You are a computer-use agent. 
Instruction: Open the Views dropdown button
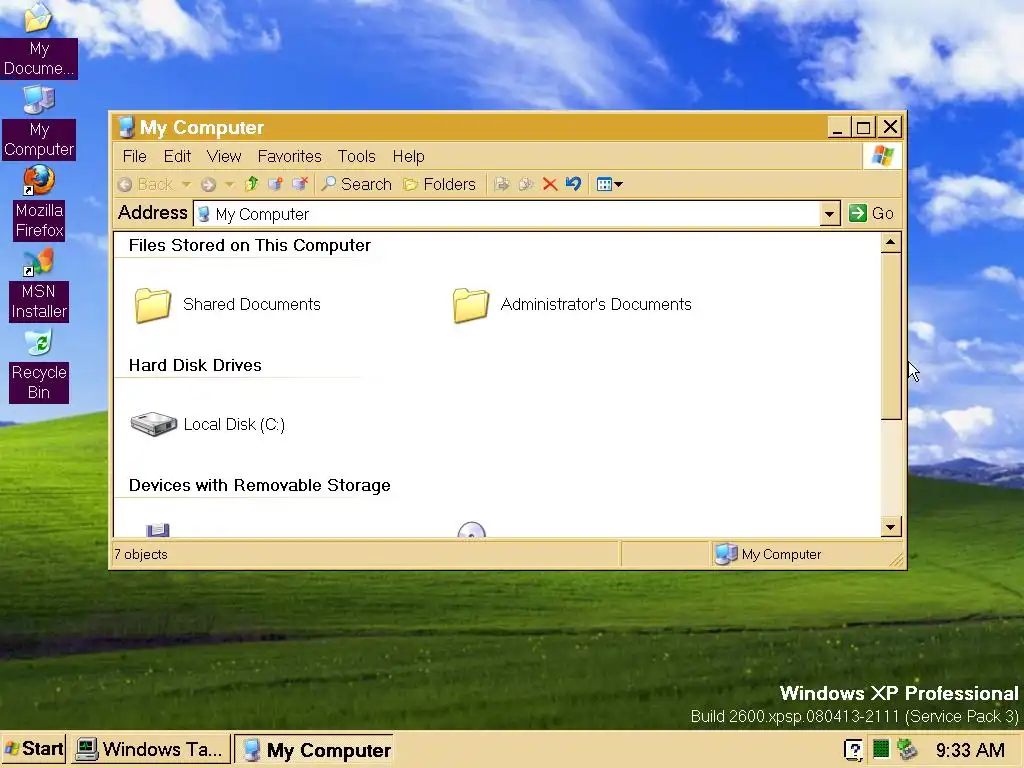click(x=609, y=184)
